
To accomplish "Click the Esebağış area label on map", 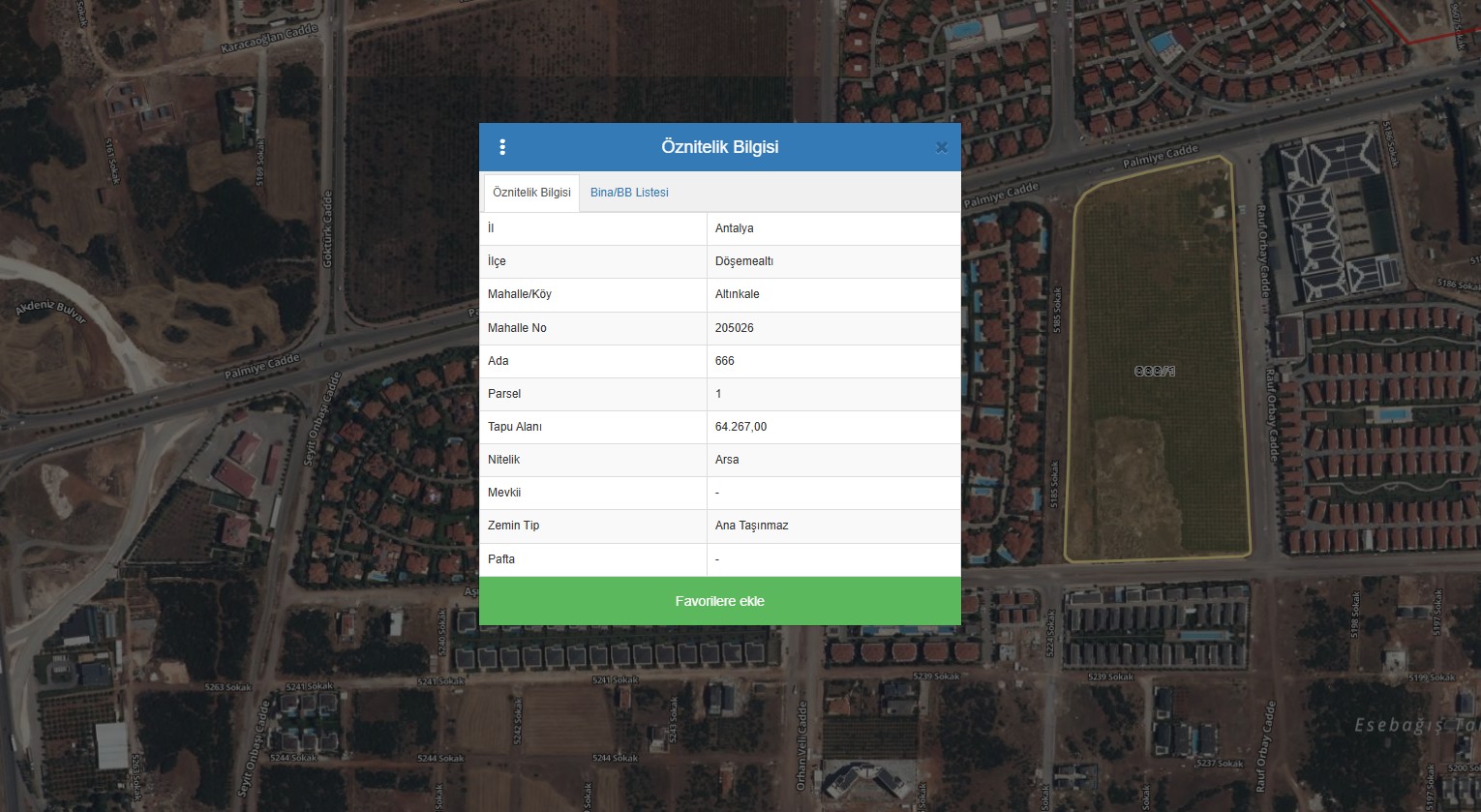I will pos(1413,725).
